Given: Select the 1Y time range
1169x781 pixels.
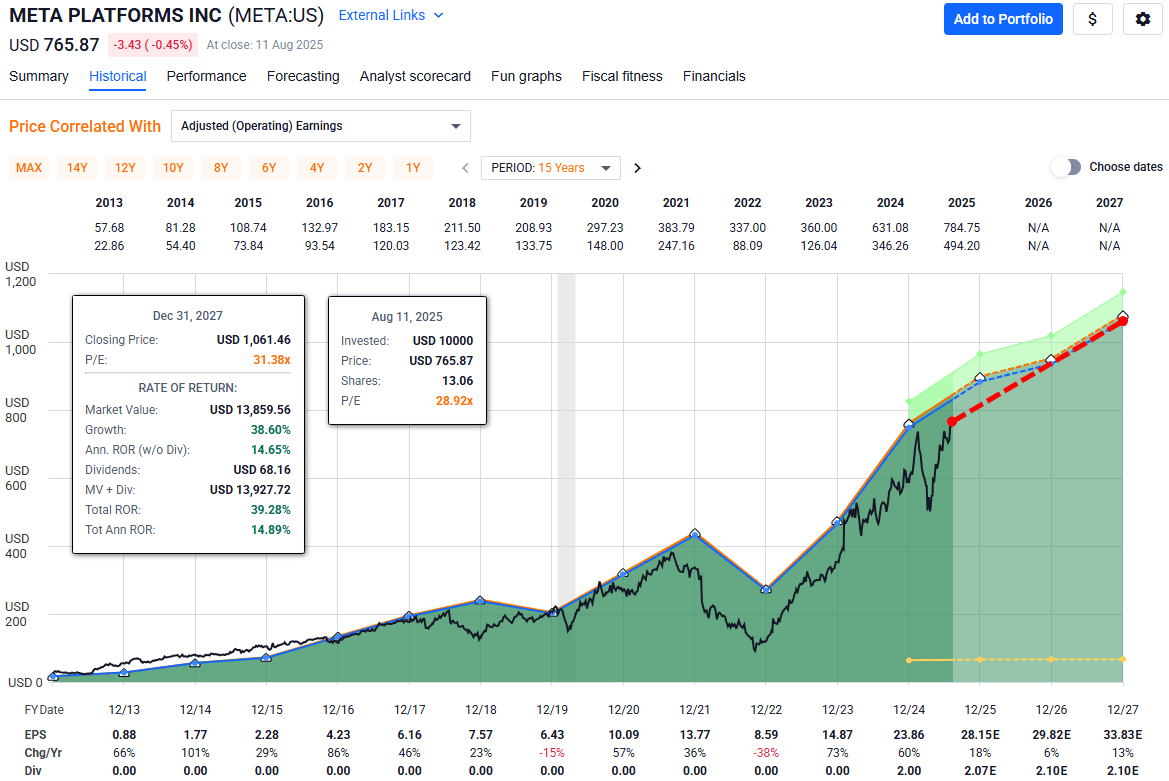Looking at the screenshot, I should click(x=412, y=167).
